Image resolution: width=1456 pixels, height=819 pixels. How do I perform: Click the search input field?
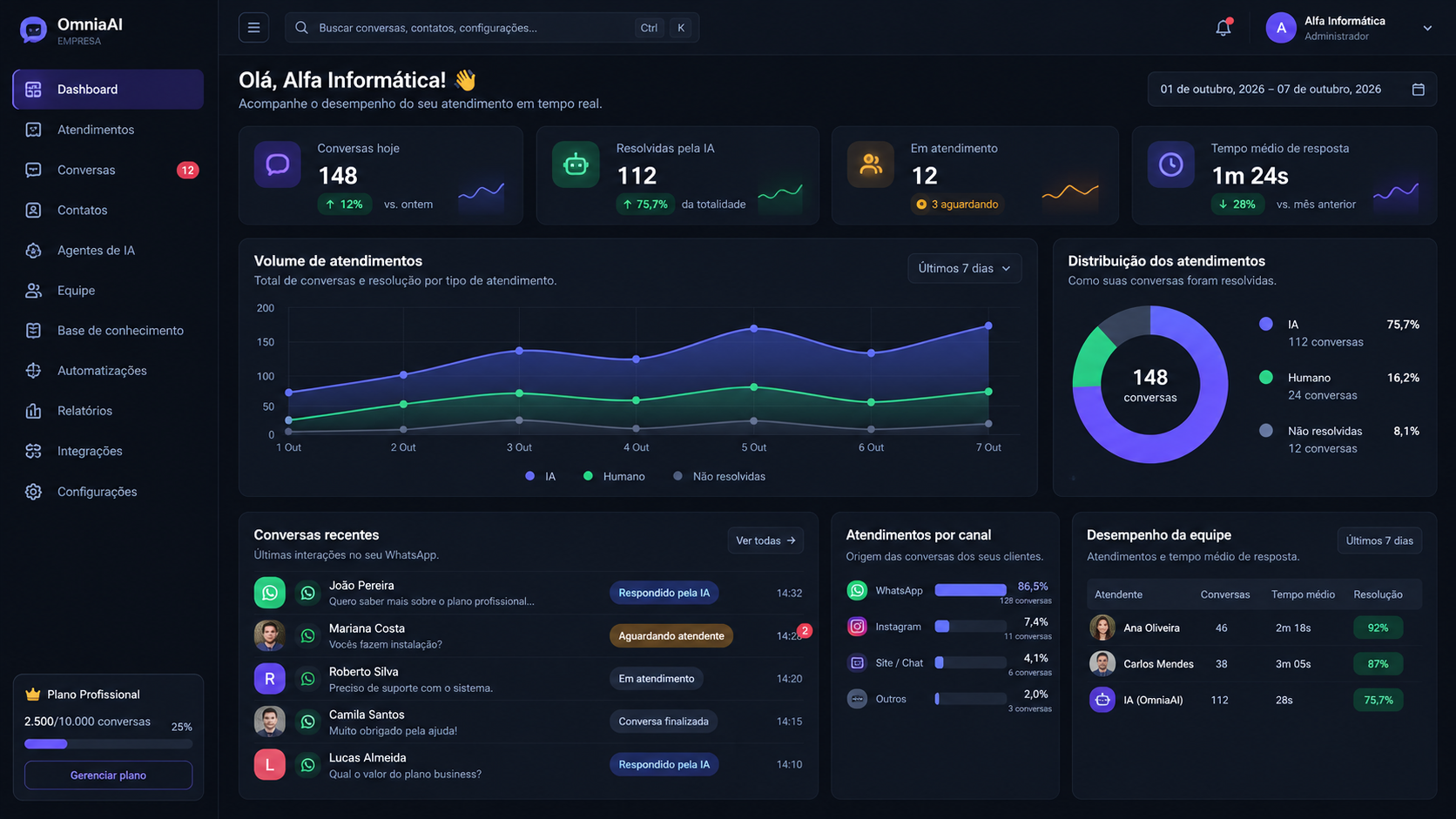[491, 28]
